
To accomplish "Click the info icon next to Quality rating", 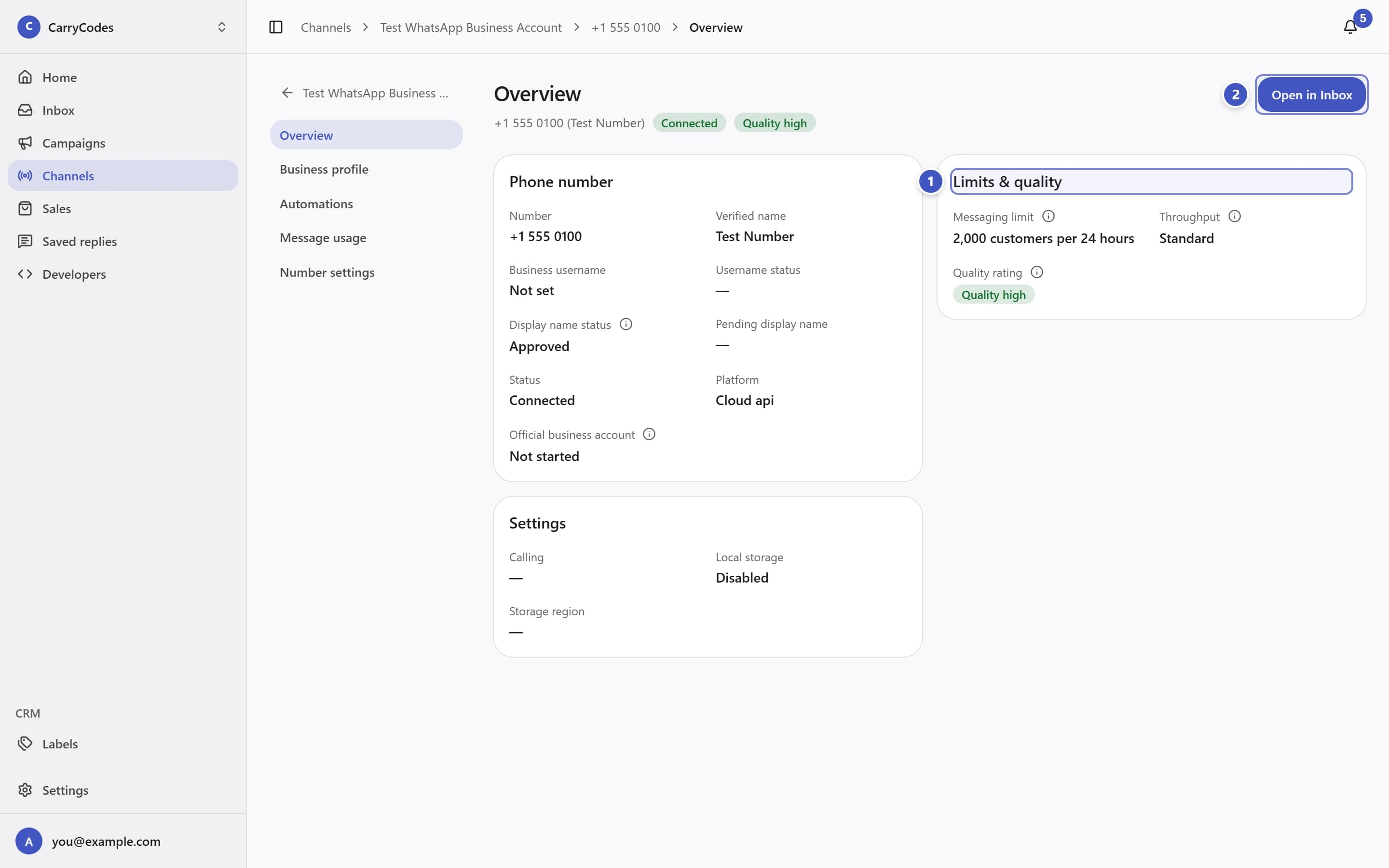I will pyautogui.click(x=1036, y=272).
